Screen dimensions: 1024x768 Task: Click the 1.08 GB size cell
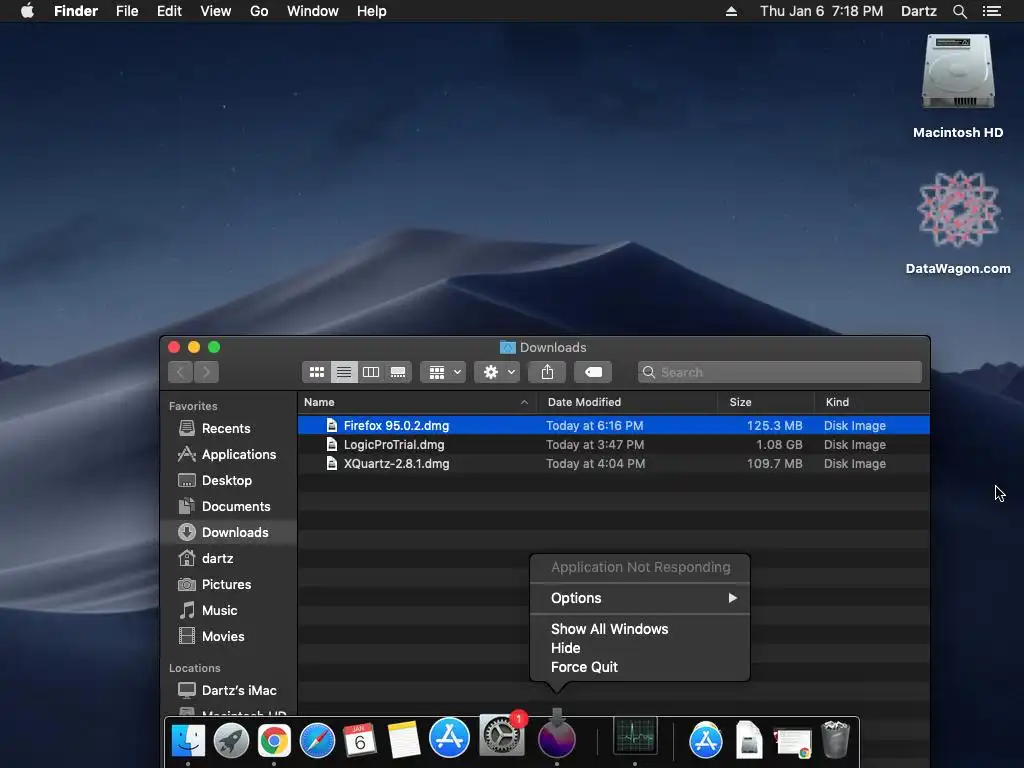click(x=779, y=445)
